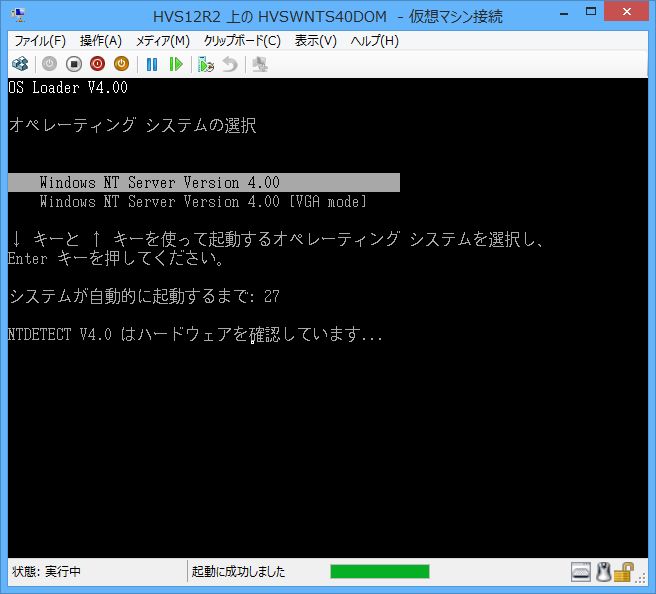Image resolution: width=656 pixels, height=594 pixels.
Task: Maximize the virtual machine connection window
Action: coord(591,12)
